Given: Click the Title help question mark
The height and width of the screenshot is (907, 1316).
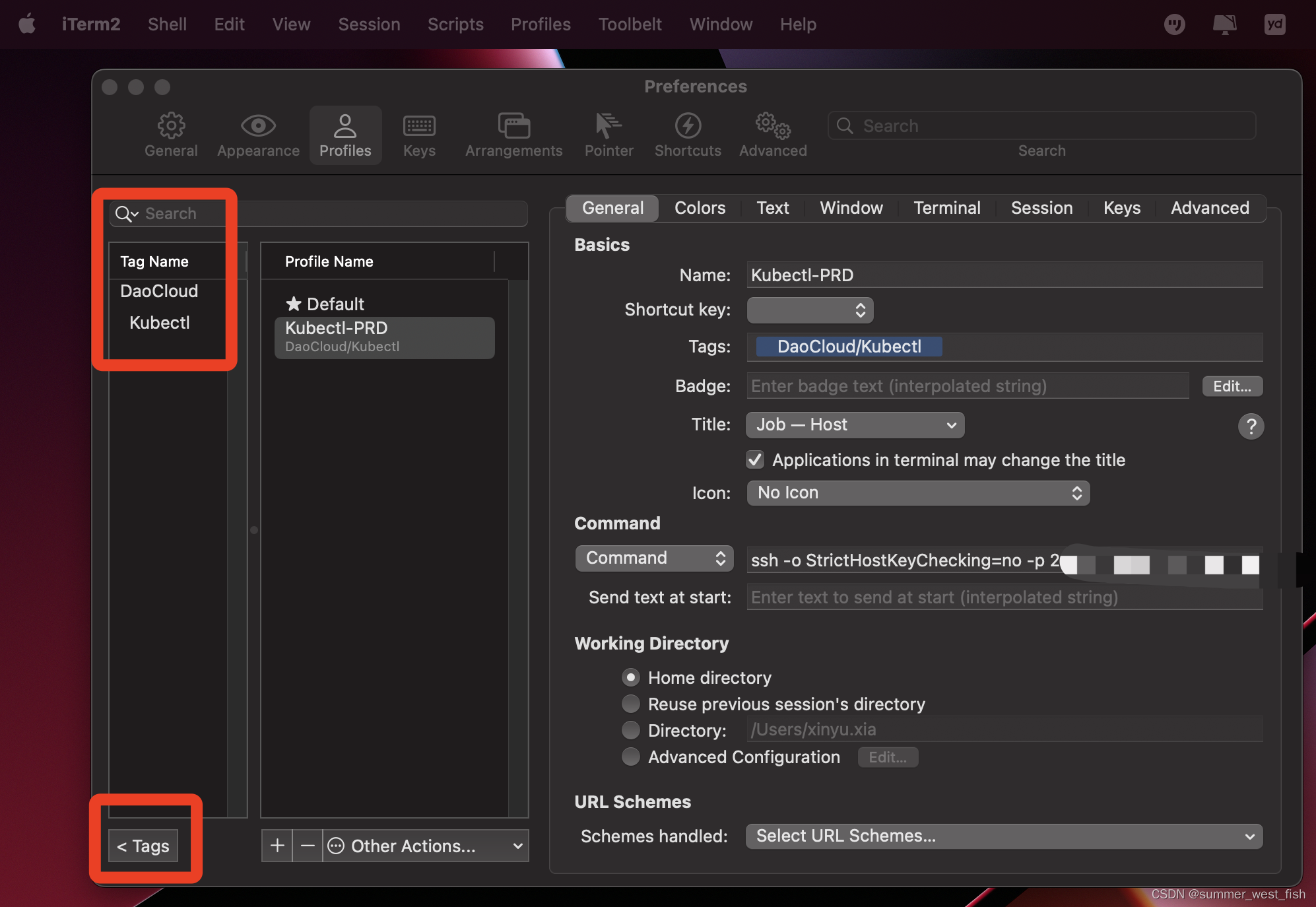Looking at the screenshot, I should point(1251,426).
